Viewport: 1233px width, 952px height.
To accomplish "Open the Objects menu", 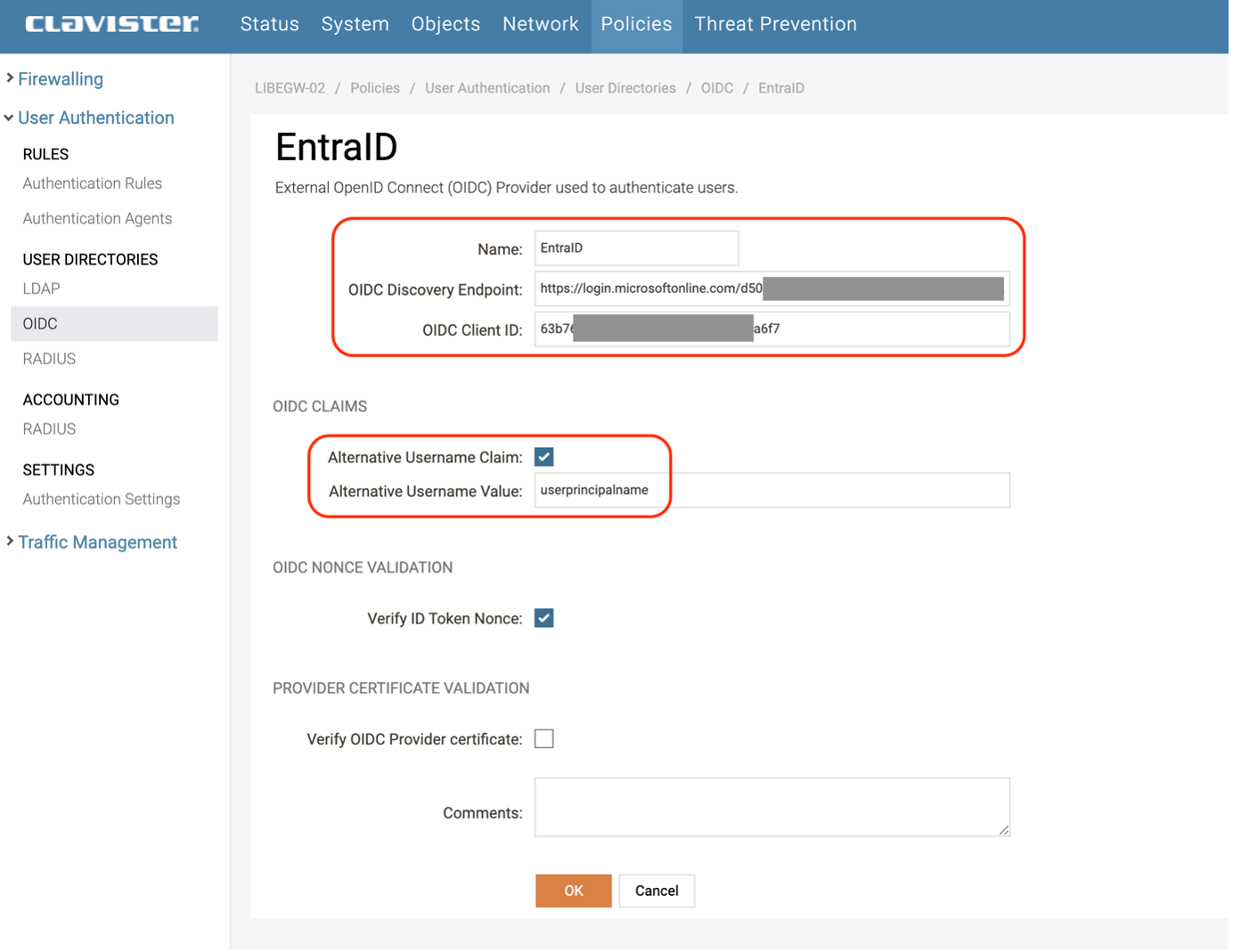I will (445, 24).
